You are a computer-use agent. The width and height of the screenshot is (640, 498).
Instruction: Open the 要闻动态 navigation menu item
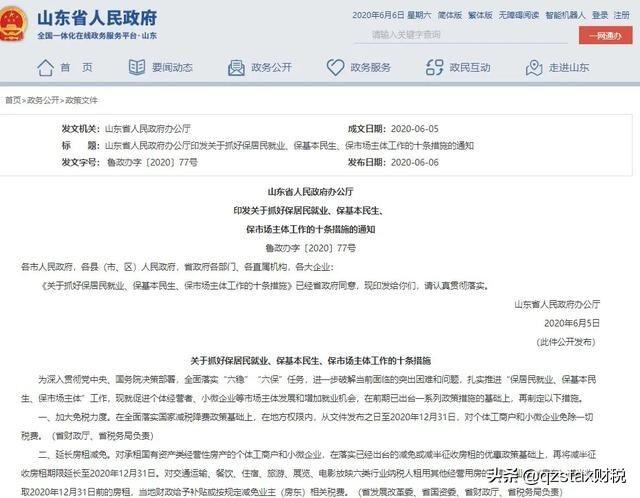172,67
